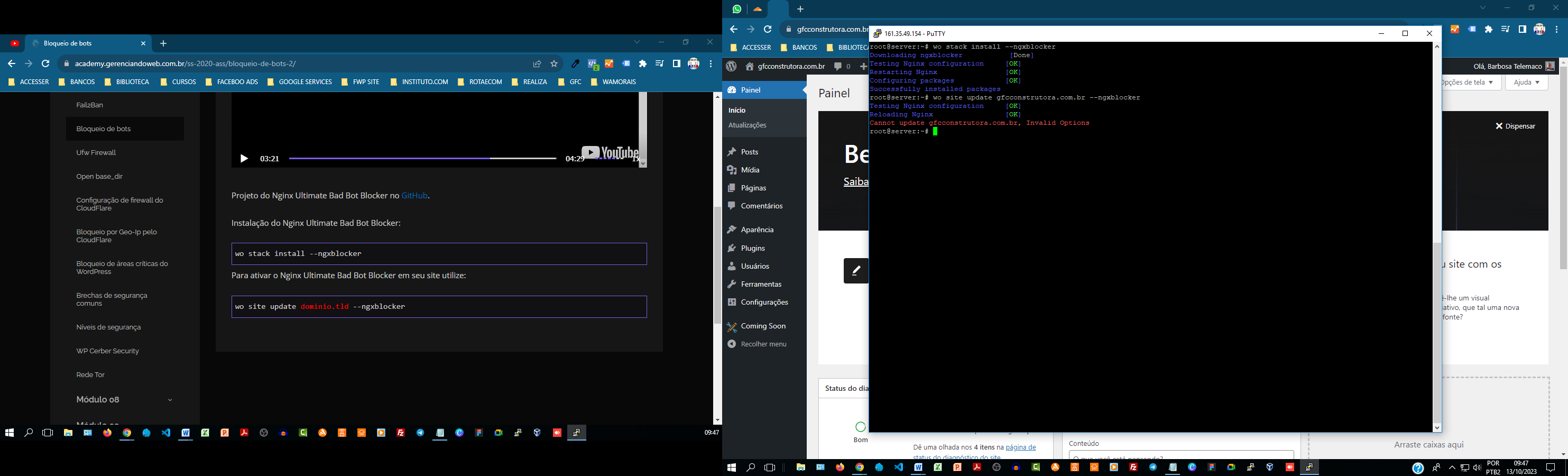Go back in the academy browser window
The width and height of the screenshot is (1568, 476).
pyautogui.click(x=12, y=63)
